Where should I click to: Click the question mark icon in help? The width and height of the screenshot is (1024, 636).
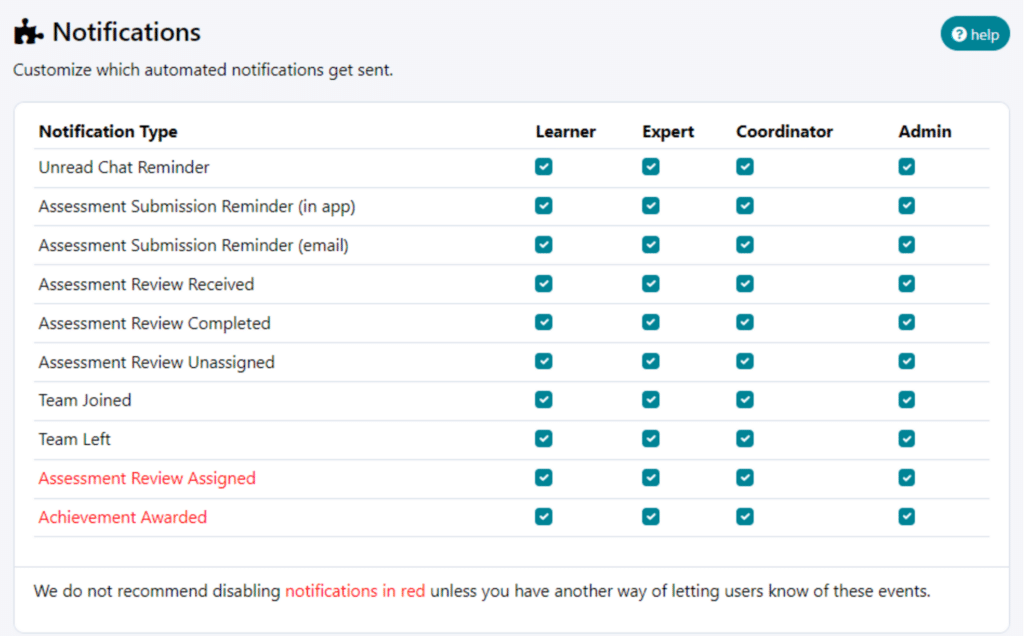click(x=959, y=35)
